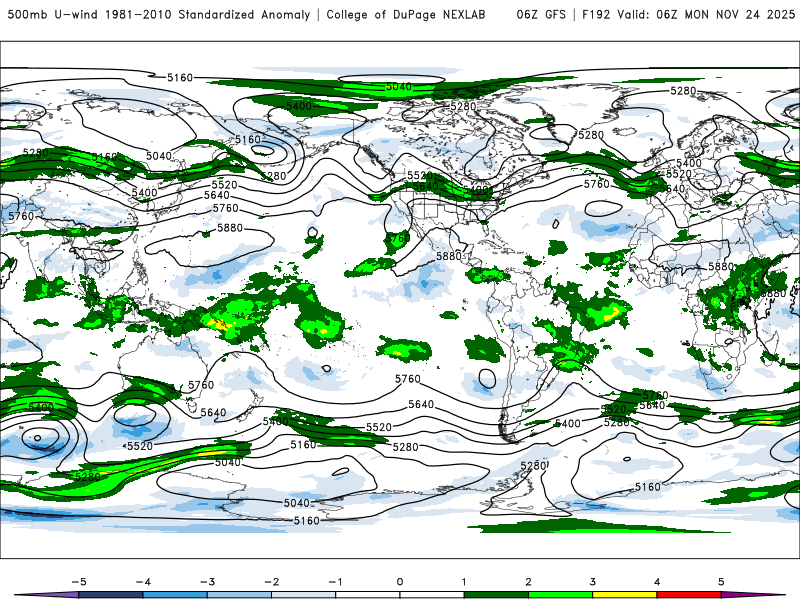The width and height of the screenshot is (800, 600).
Task: Click the 5880 contour label over North Africa
Action: pyautogui.click(x=721, y=266)
